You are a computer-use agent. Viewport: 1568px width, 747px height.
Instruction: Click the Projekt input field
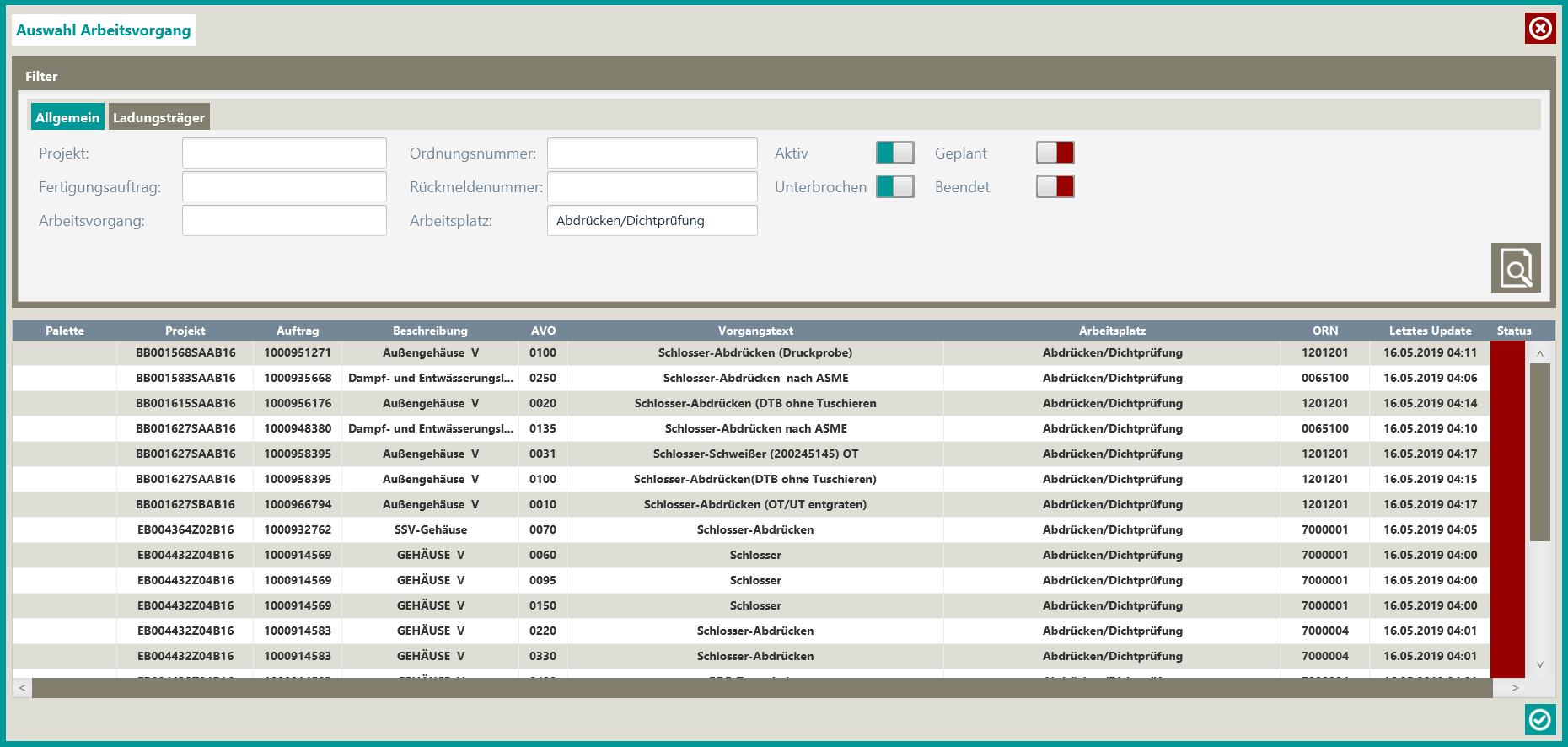pos(284,153)
